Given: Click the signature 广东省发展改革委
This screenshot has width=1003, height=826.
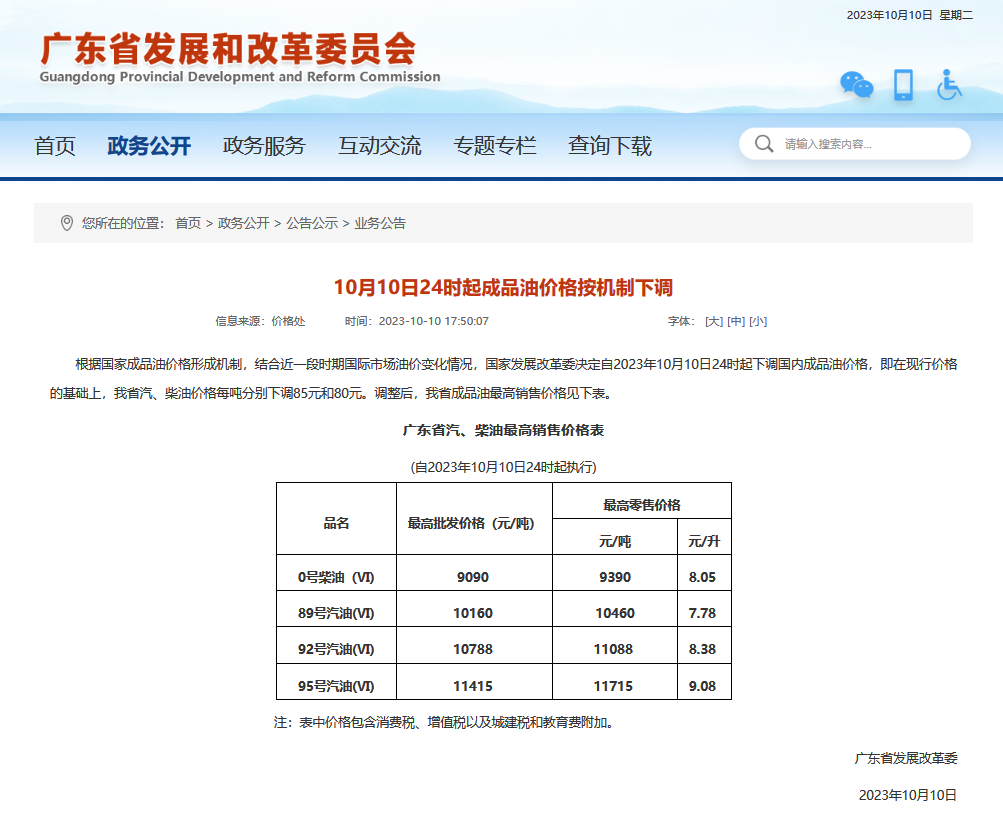Looking at the screenshot, I should pyautogui.click(x=906, y=758).
